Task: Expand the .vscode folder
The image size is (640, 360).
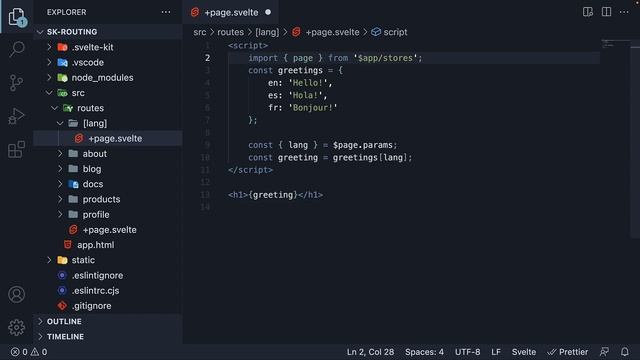Action: [x=49, y=62]
